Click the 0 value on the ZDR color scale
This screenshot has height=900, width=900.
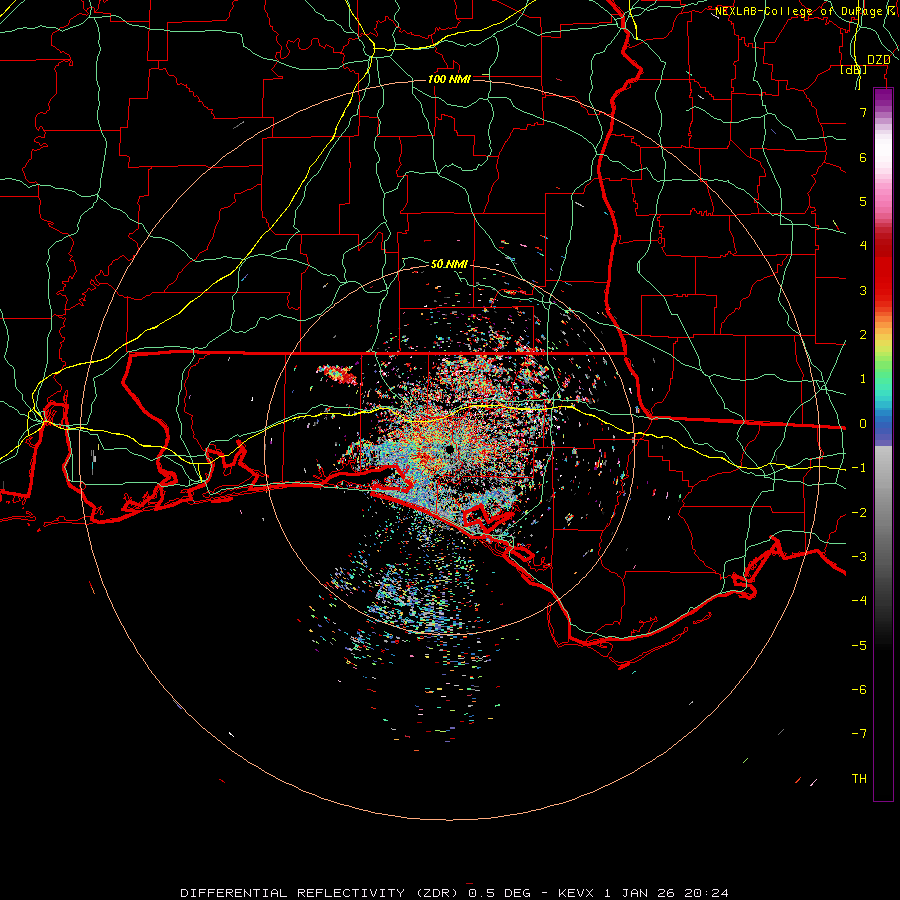click(863, 424)
